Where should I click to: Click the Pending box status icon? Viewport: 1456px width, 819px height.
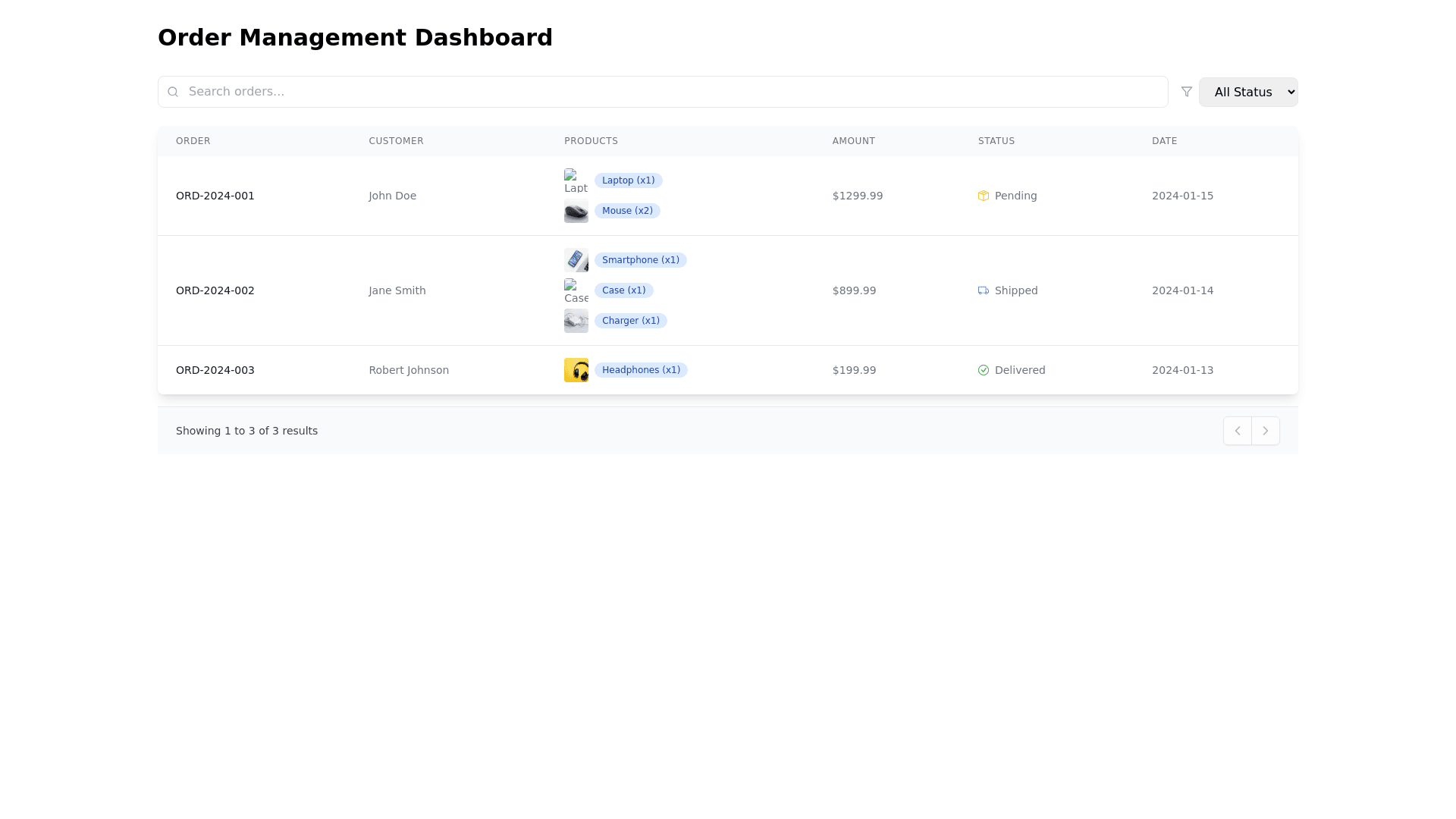pos(984,196)
